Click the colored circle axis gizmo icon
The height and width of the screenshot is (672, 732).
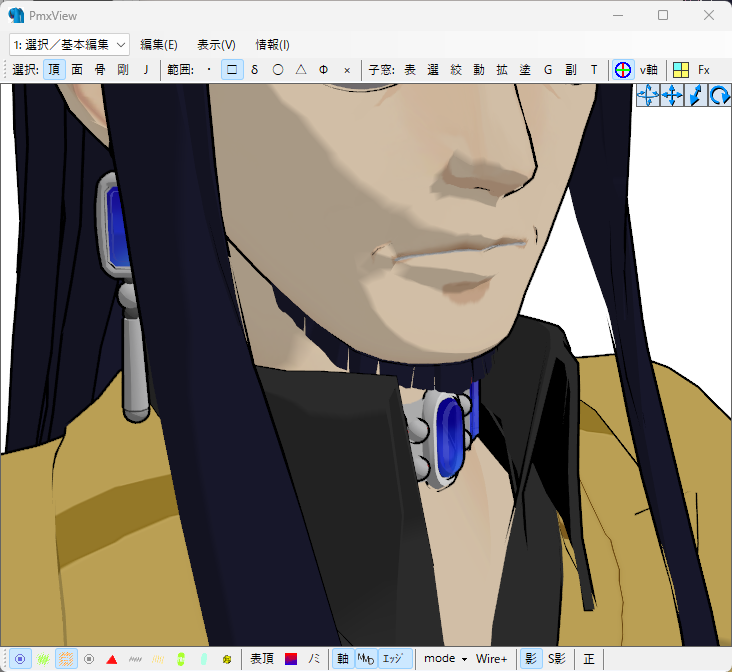click(622, 70)
